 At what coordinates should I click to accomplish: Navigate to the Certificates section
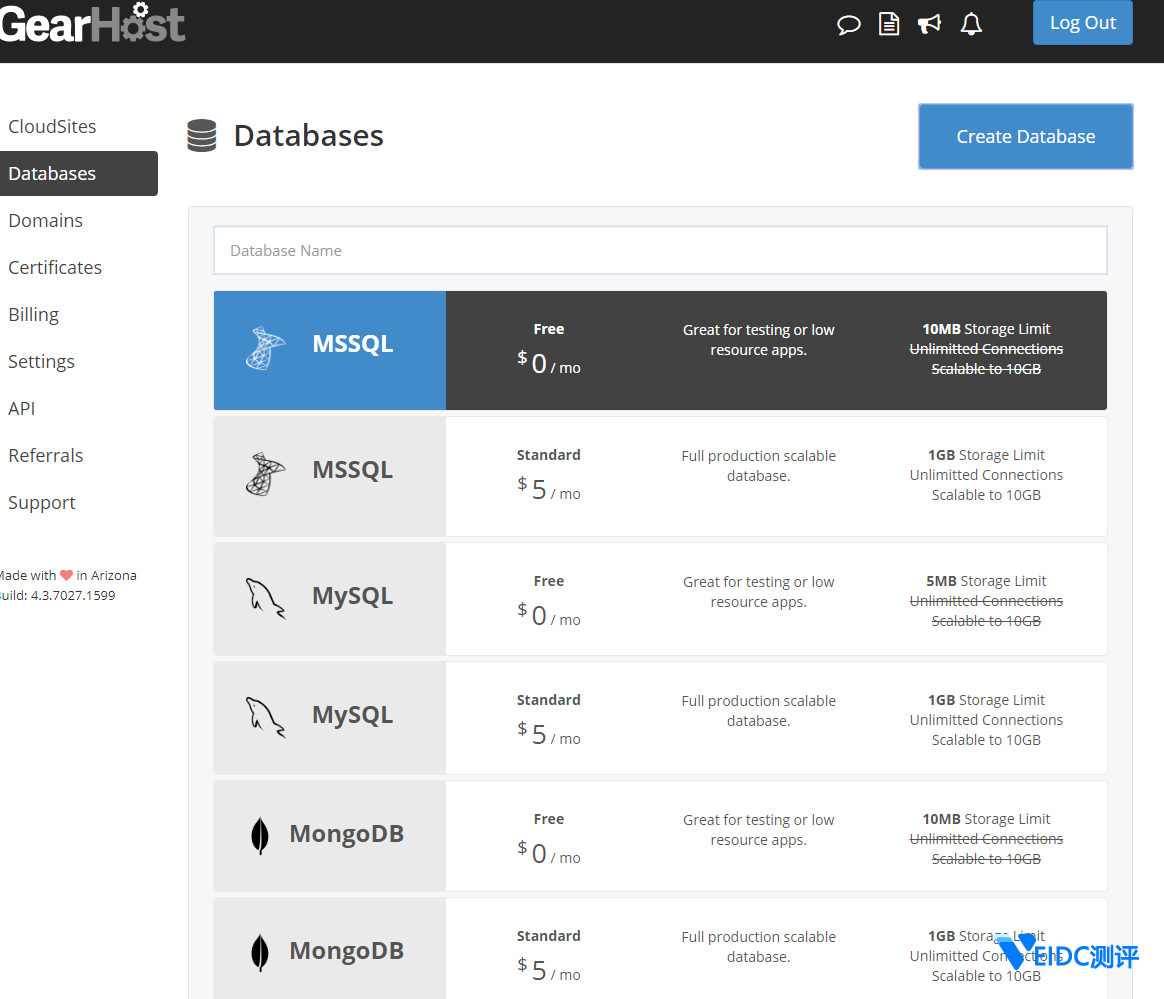click(x=55, y=267)
